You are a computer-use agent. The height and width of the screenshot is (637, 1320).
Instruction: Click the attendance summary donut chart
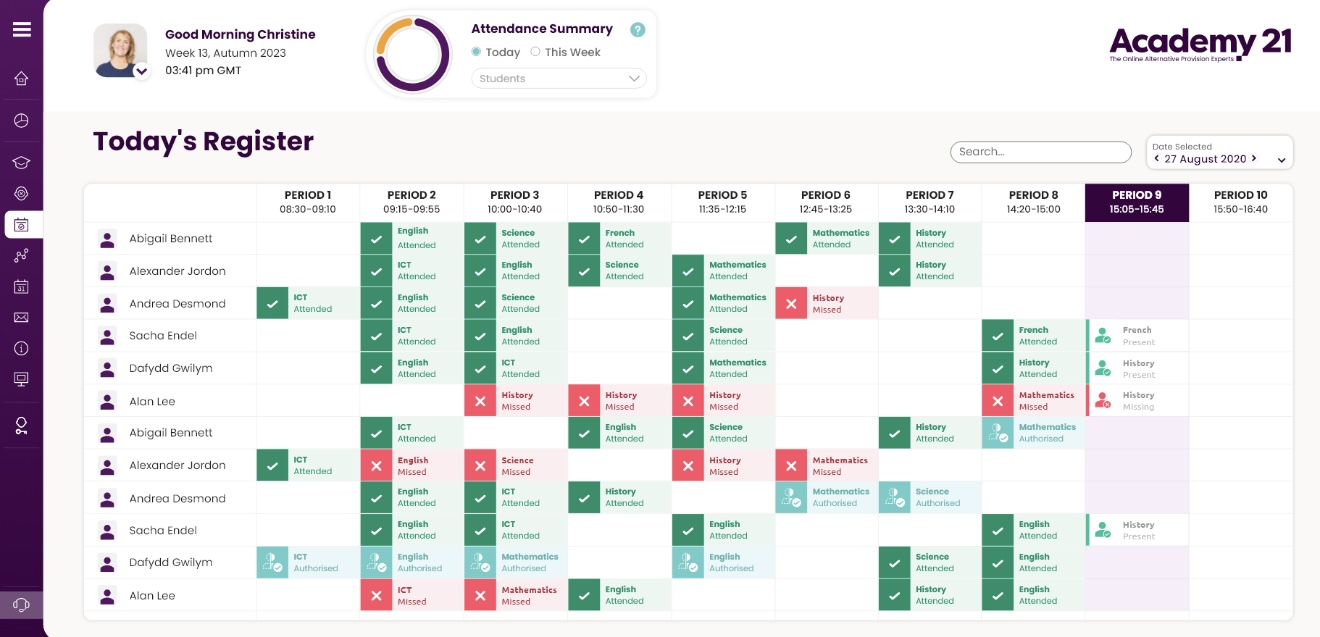(x=412, y=55)
